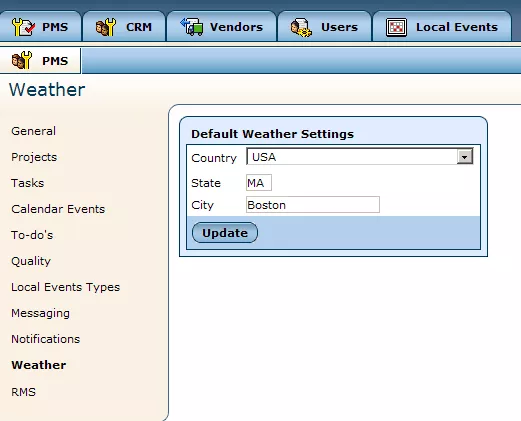
Task: Click the Users person-with-gear icon
Action: (301, 27)
